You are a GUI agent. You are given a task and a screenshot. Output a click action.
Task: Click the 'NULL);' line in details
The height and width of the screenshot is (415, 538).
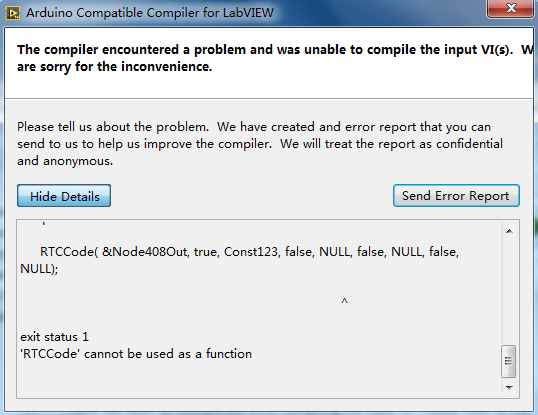[x=39, y=269]
